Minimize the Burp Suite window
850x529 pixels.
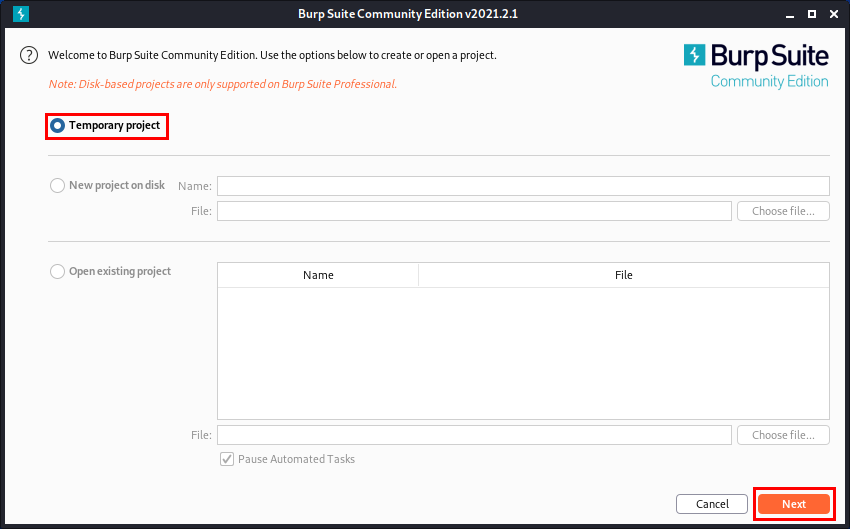click(x=790, y=15)
